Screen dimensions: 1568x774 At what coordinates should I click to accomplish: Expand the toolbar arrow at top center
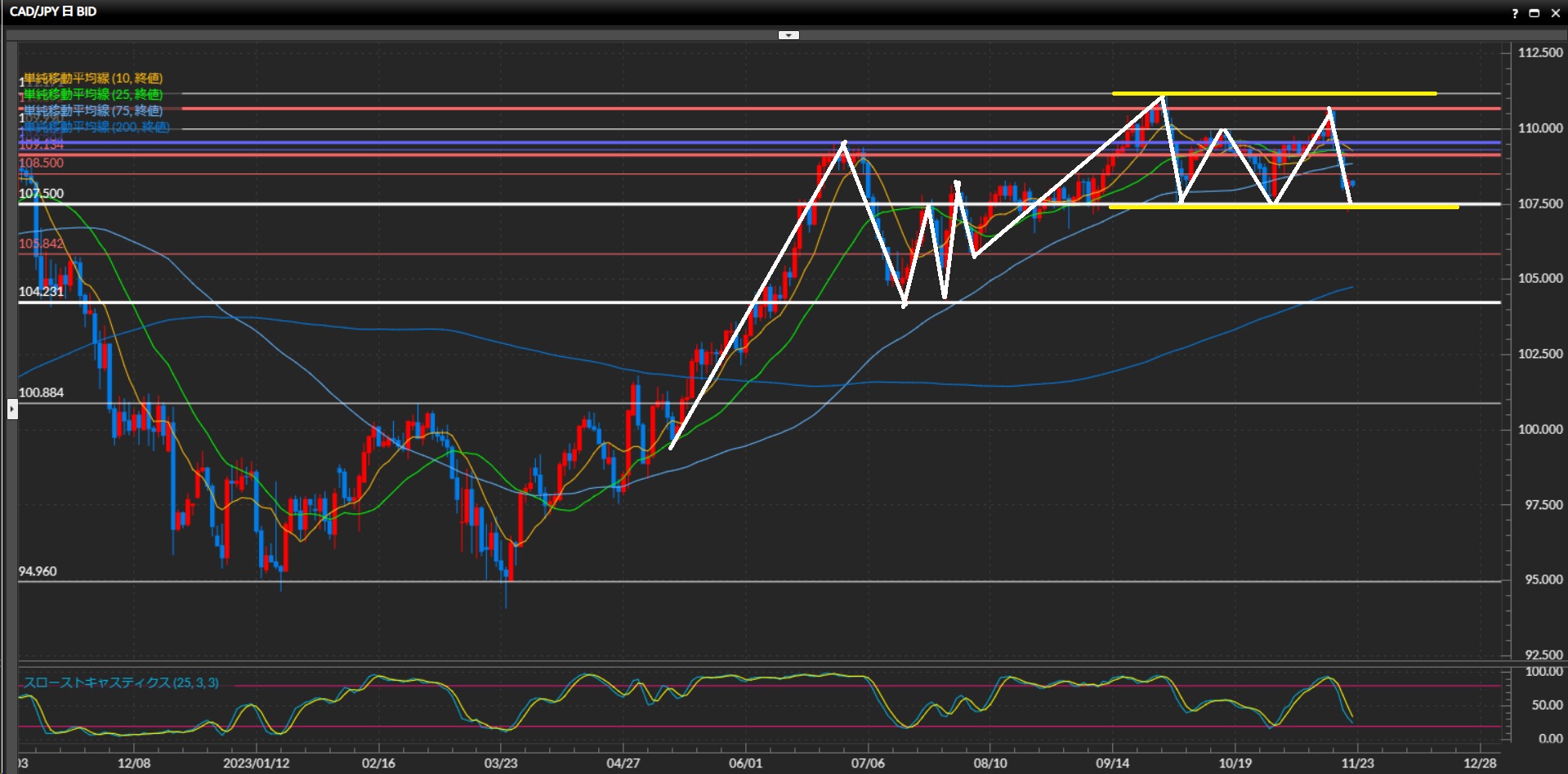tap(788, 35)
